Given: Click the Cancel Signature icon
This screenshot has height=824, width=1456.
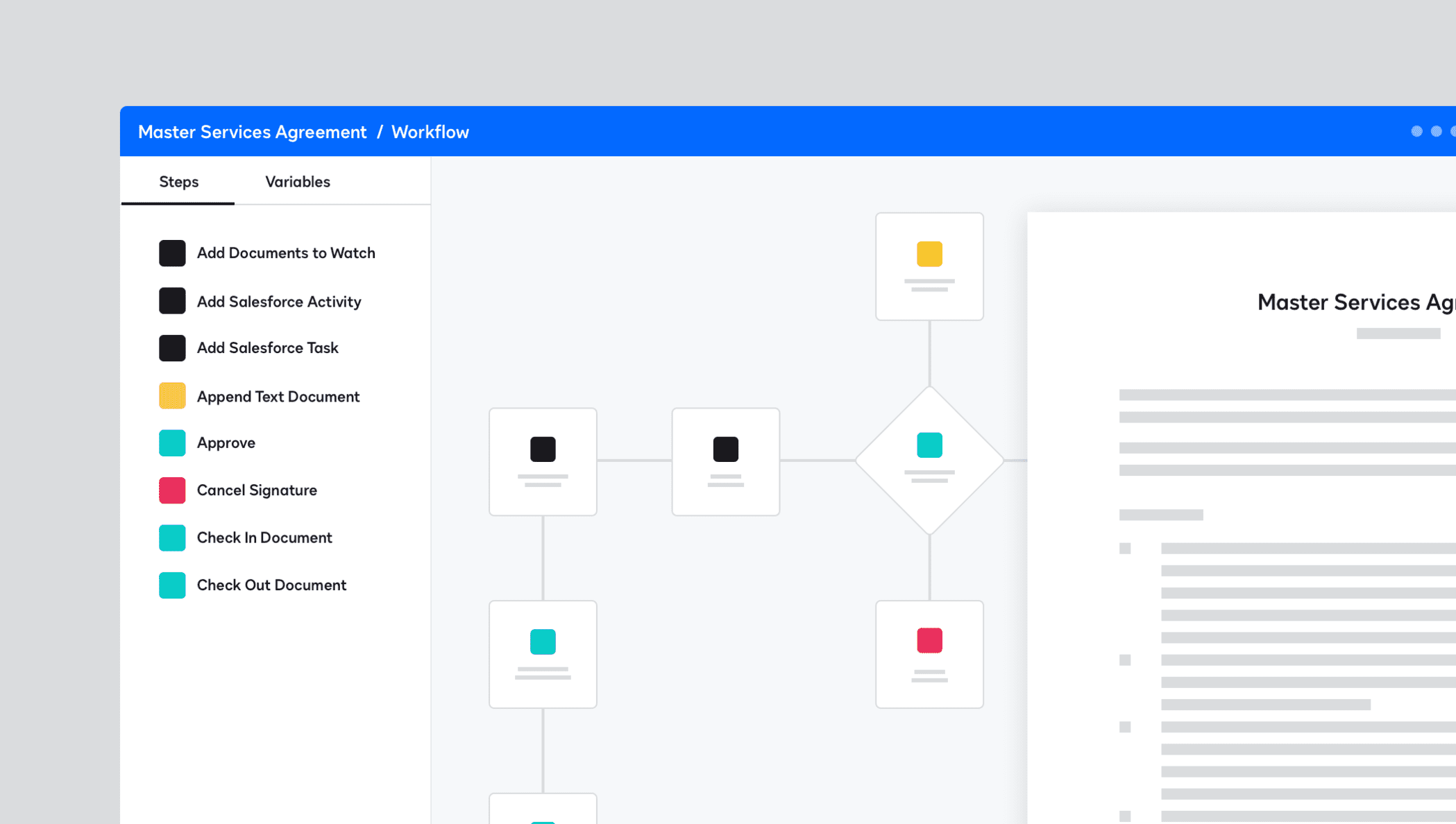Looking at the screenshot, I should [171, 490].
